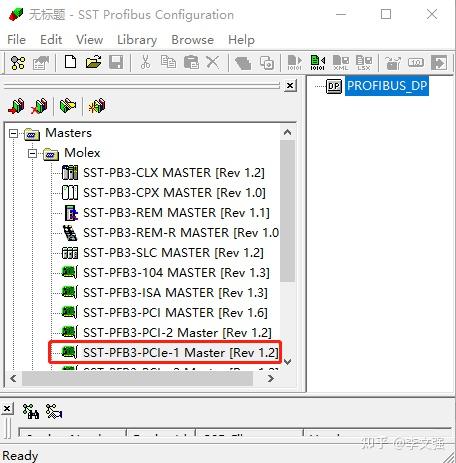Create a new configuration file
The width and height of the screenshot is (456, 463).
tap(70, 62)
